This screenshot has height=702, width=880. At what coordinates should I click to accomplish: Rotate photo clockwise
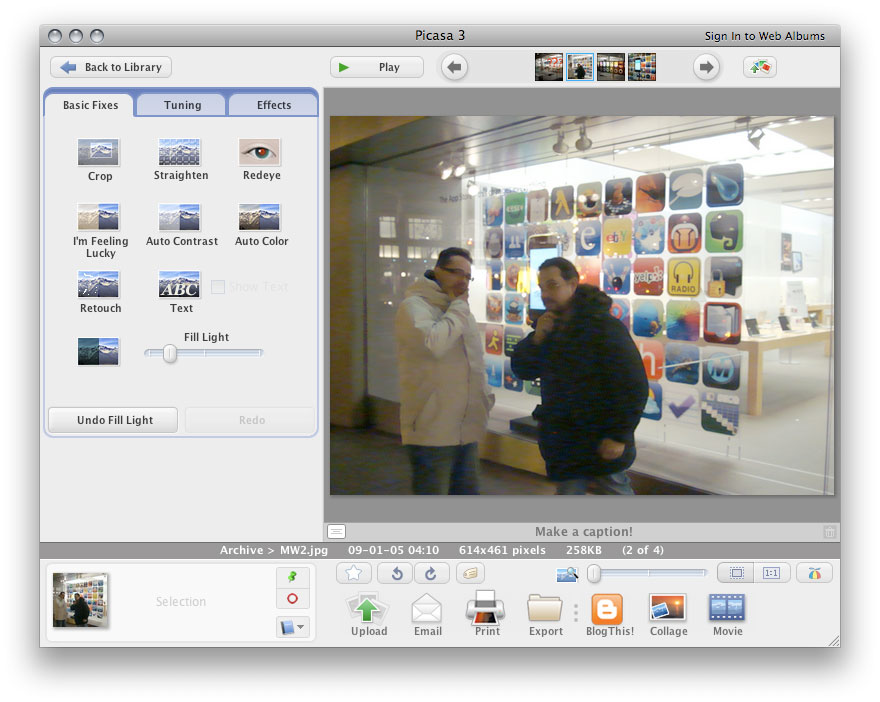point(431,573)
